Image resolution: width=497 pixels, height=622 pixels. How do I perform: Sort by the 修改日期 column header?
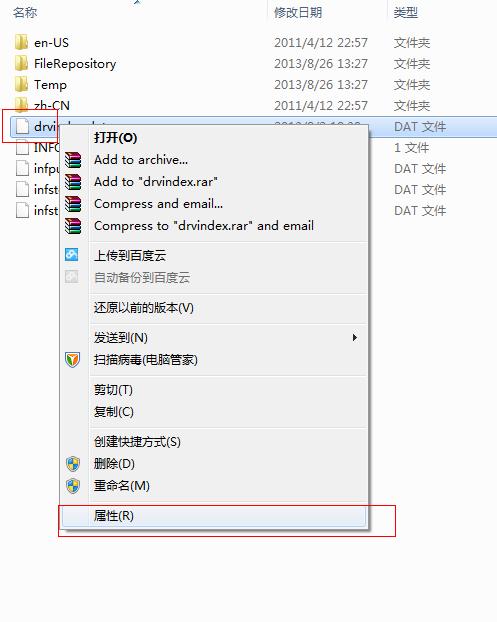tap(298, 13)
